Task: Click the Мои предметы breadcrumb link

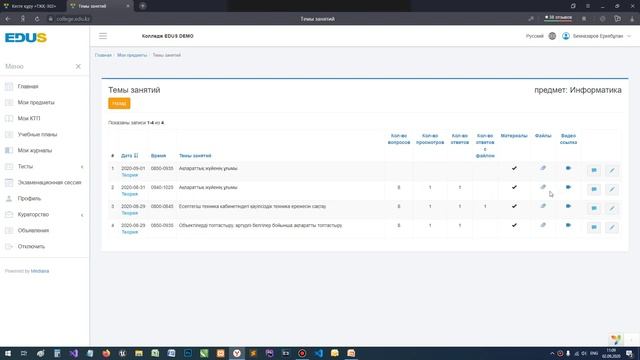Action: click(x=132, y=55)
